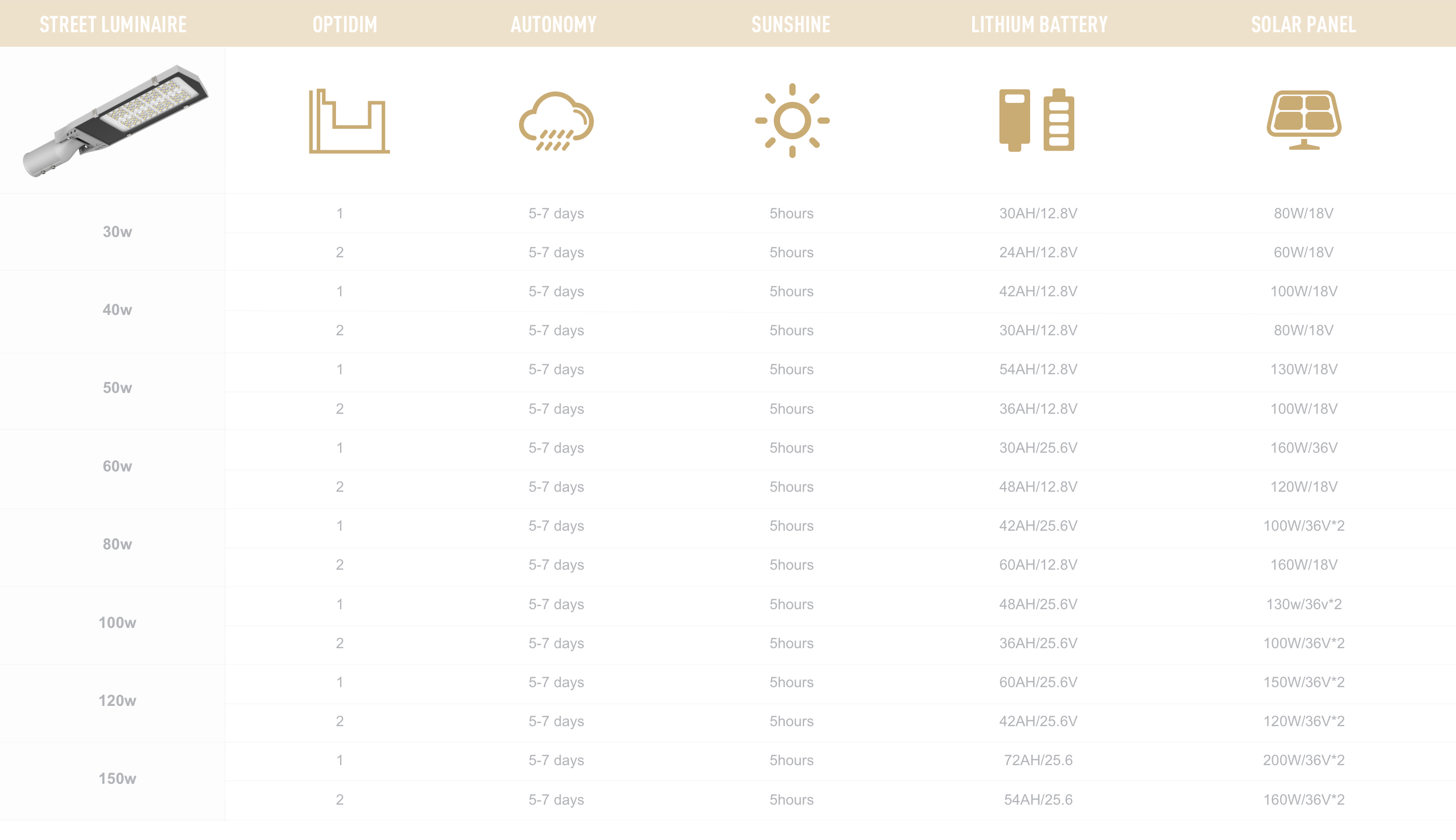Click the 150w luminaire row label
The height and width of the screenshot is (840, 1456).
(x=117, y=779)
